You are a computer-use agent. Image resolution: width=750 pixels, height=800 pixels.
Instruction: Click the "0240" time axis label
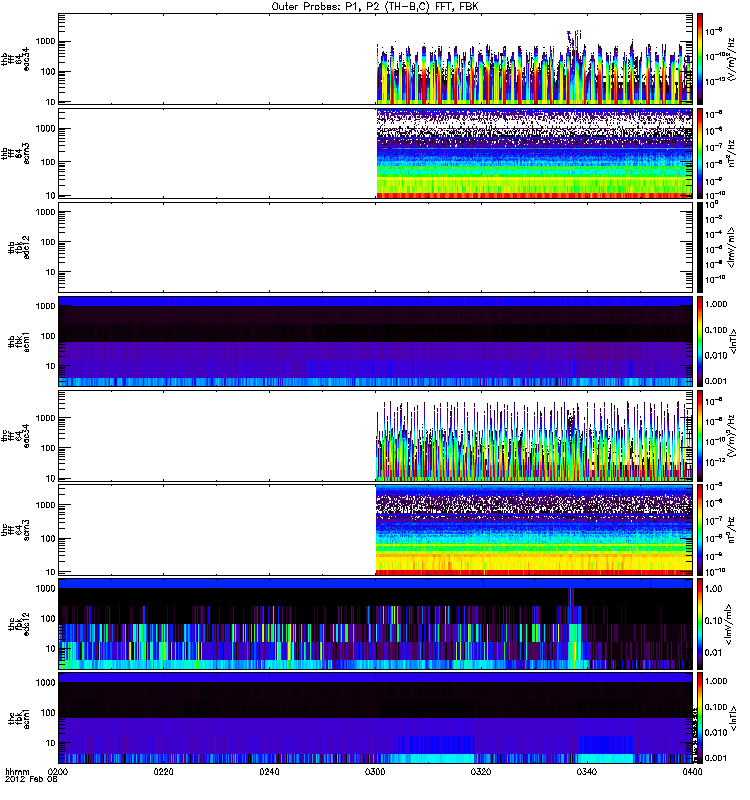point(269,771)
